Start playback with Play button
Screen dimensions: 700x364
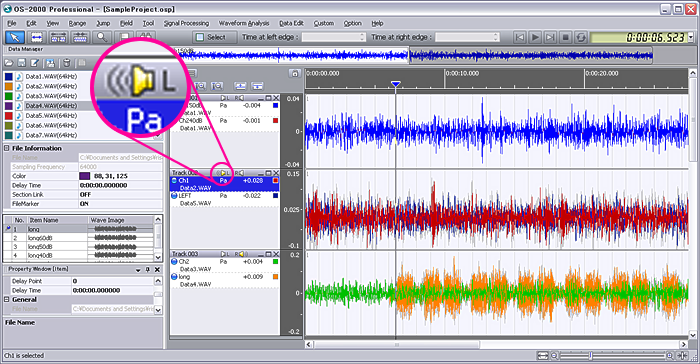tap(535, 38)
